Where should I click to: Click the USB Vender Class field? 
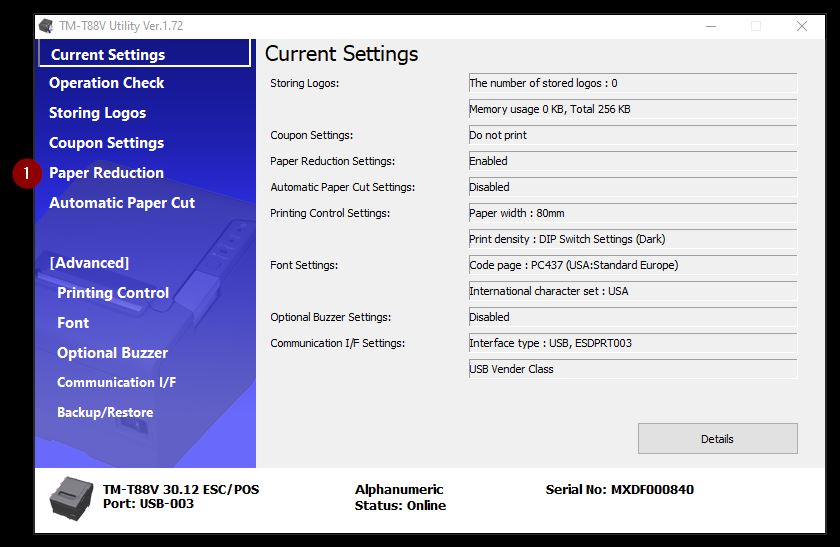click(x=633, y=369)
